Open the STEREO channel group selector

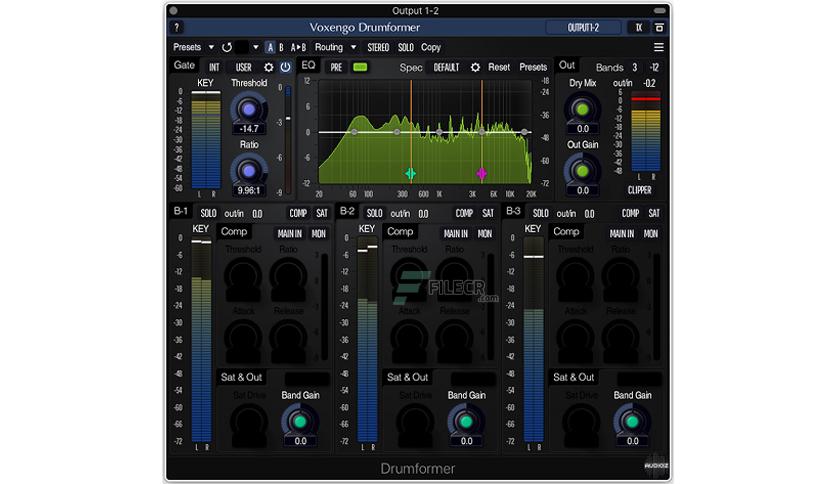pos(378,47)
